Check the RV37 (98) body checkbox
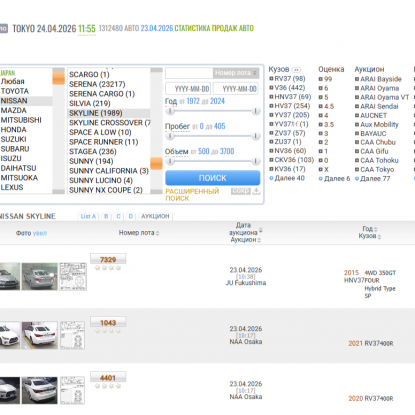This screenshot has height=415, width=415. (x=271, y=79)
